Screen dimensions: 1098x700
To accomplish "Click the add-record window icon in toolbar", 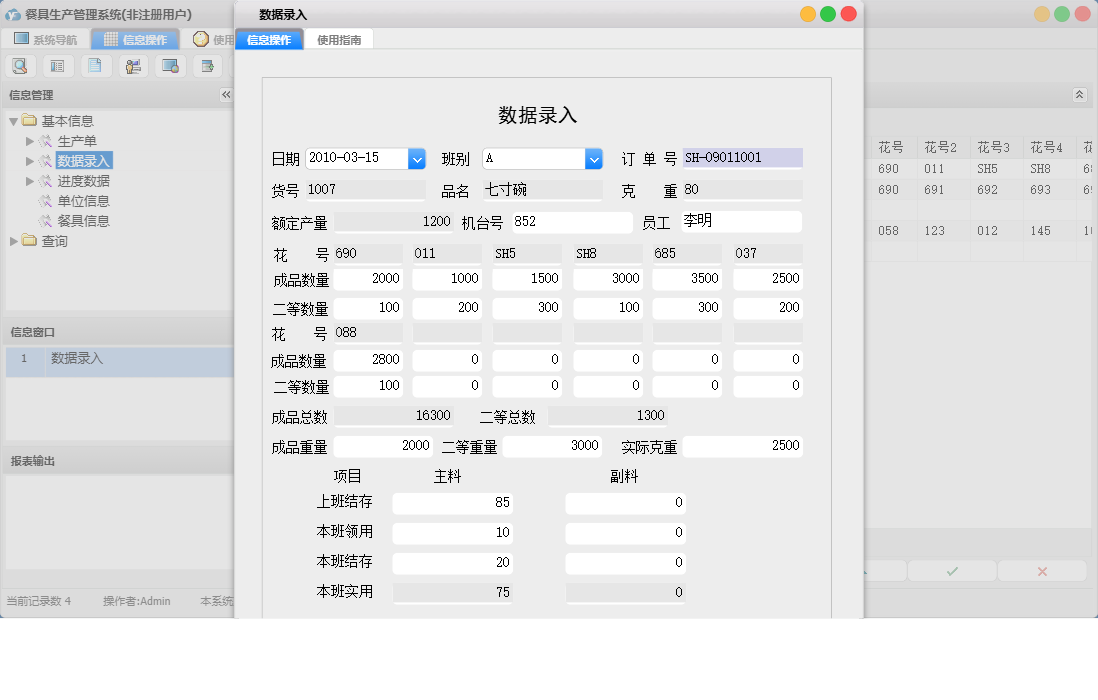I will (206, 65).
